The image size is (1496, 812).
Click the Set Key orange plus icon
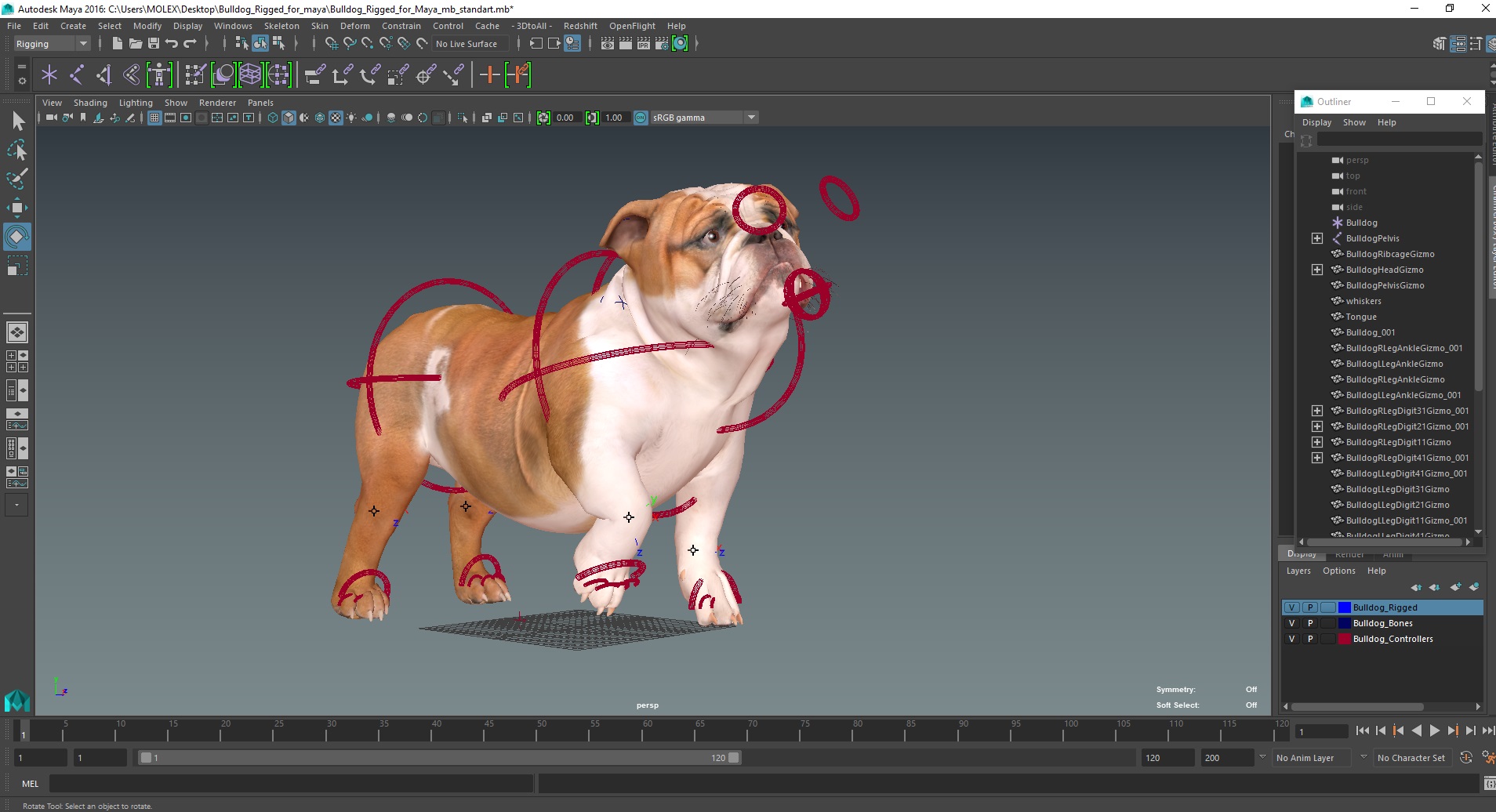coord(489,75)
